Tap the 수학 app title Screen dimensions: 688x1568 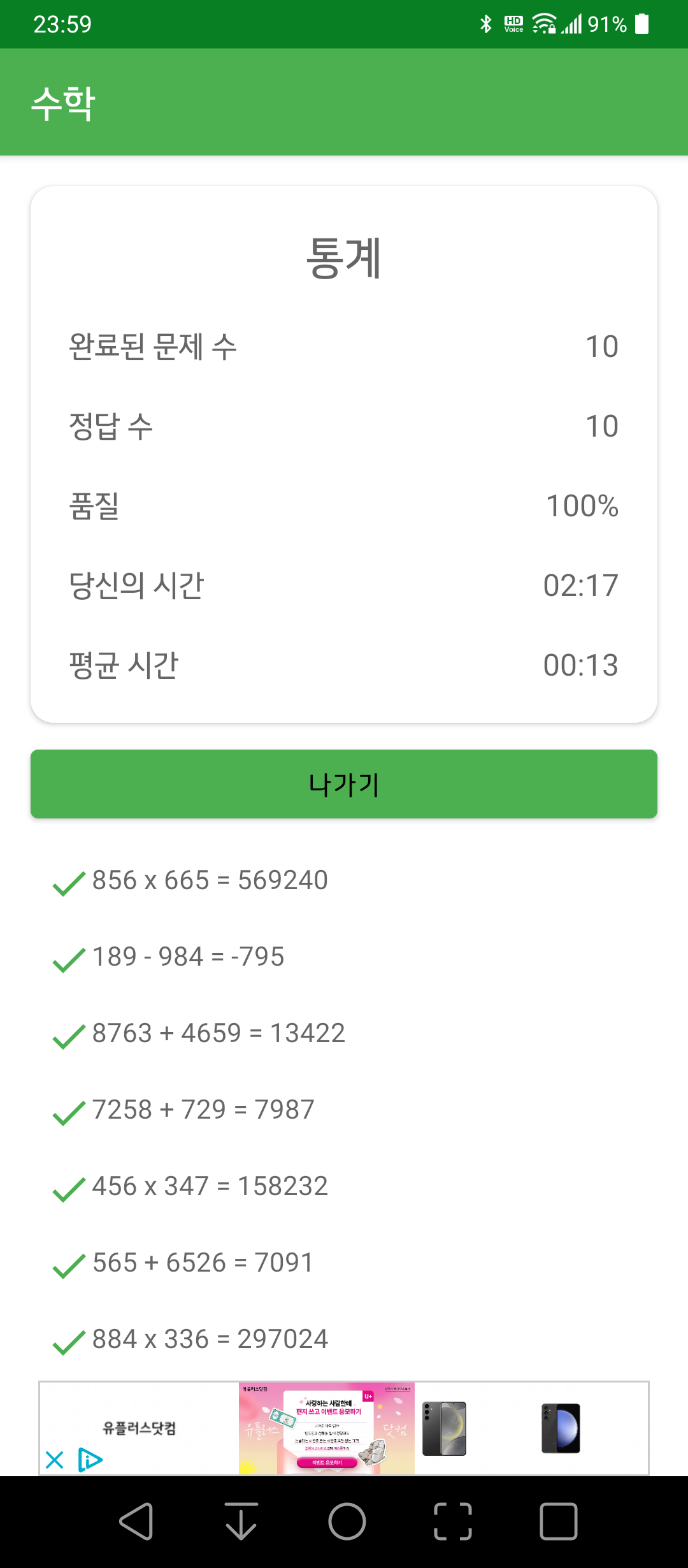64,103
